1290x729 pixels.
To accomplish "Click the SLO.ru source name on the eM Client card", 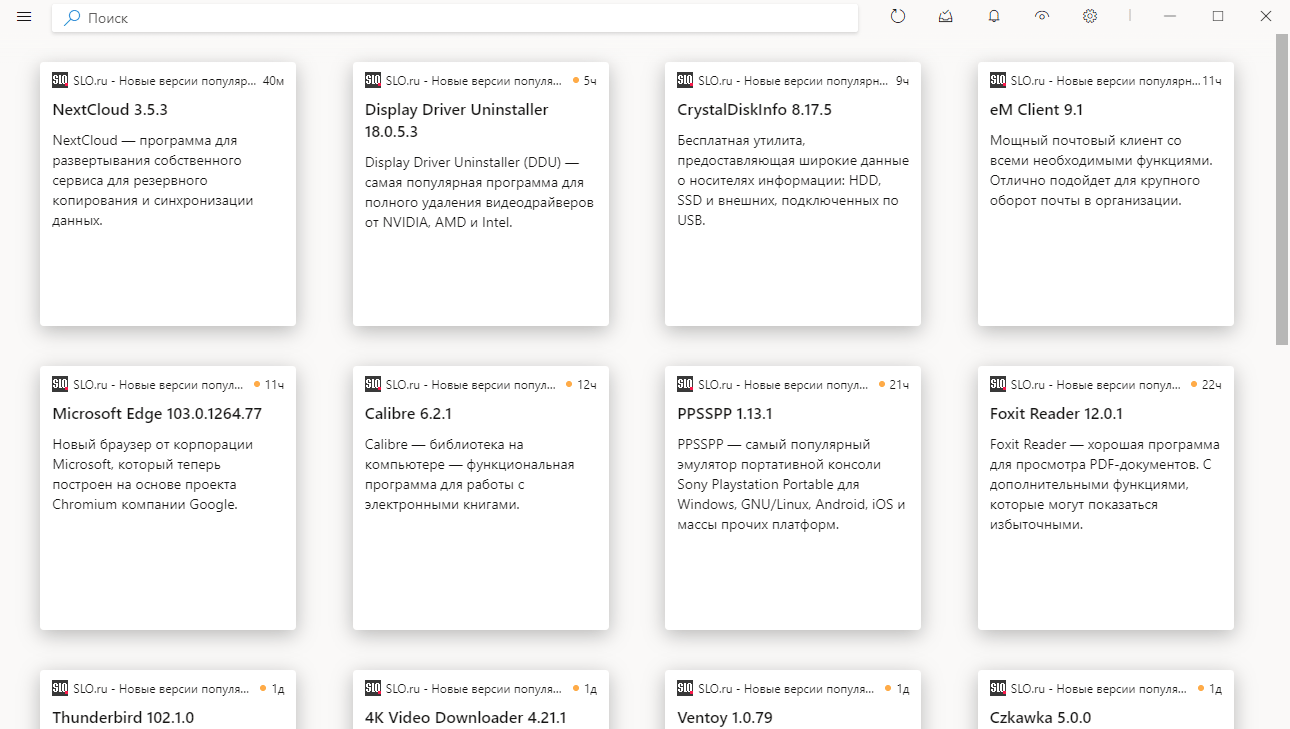I will [x=1104, y=80].
